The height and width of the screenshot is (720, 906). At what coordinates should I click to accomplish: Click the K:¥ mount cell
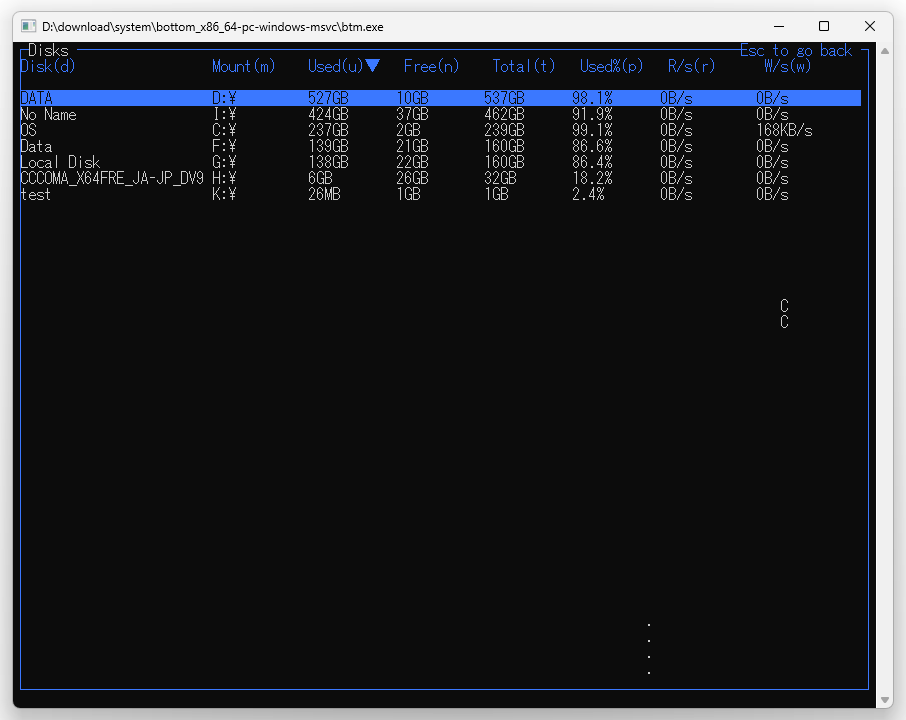[224, 195]
